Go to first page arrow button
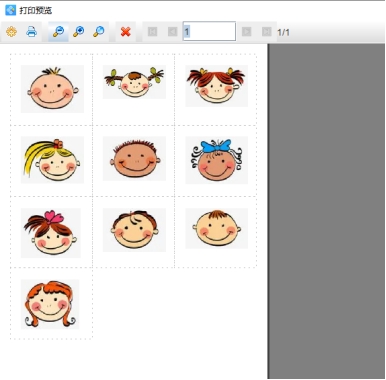 (x=152, y=32)
